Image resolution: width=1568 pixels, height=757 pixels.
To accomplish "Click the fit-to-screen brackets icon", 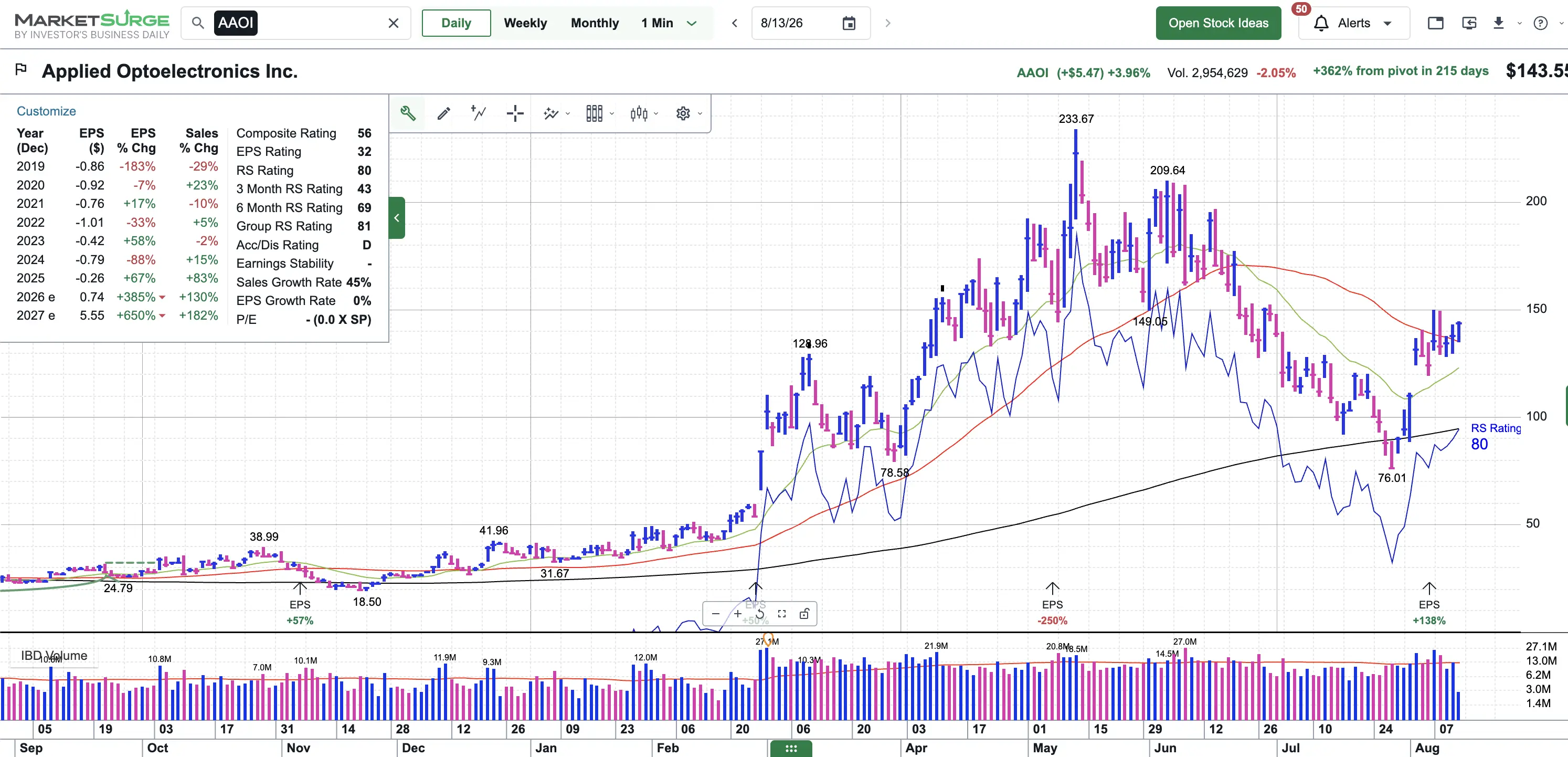I will click(x=782, y=614).
